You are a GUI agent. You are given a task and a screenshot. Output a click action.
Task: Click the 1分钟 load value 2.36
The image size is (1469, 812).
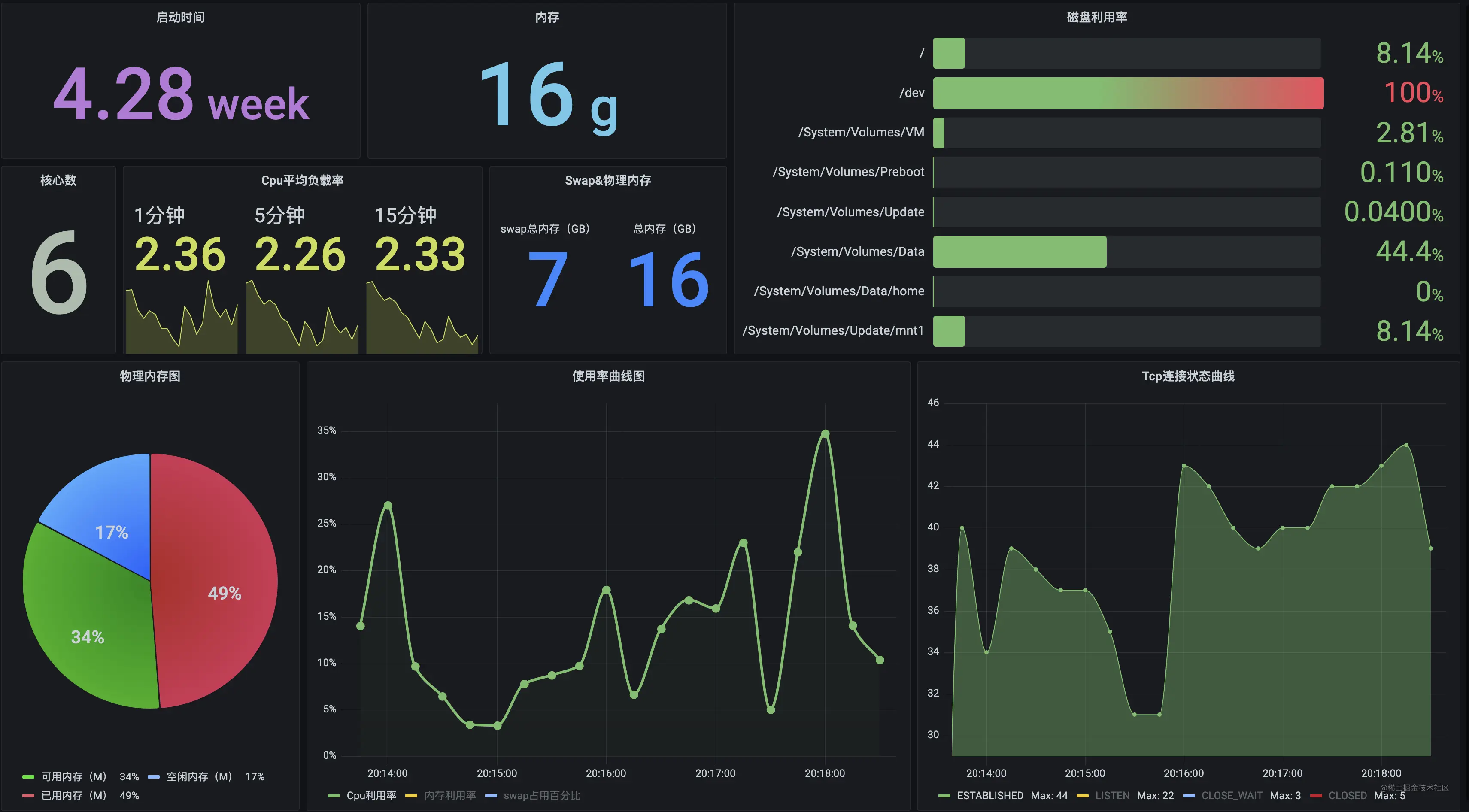click(179, 255)
